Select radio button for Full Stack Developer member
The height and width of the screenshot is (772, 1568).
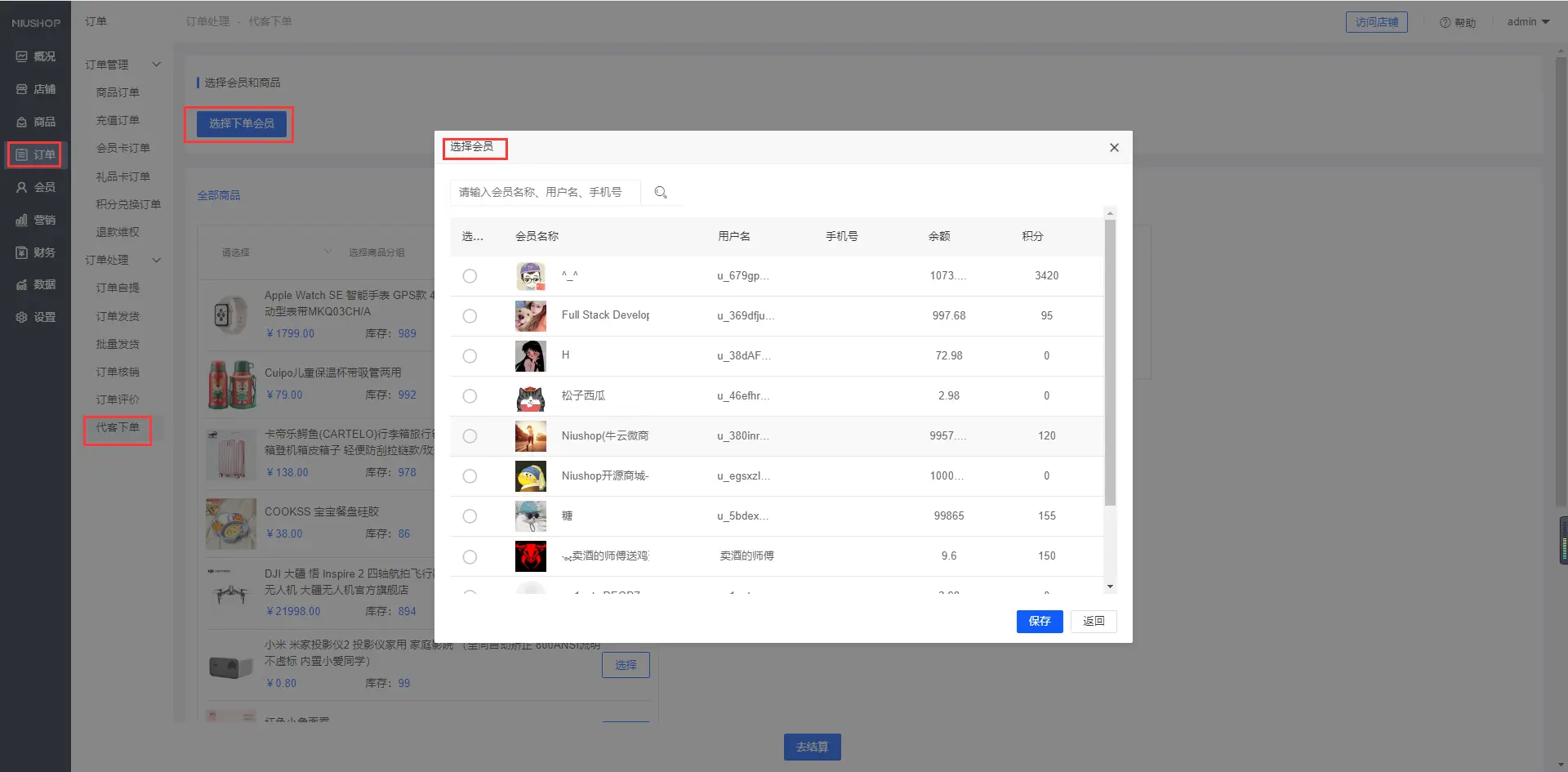point(470,316)
